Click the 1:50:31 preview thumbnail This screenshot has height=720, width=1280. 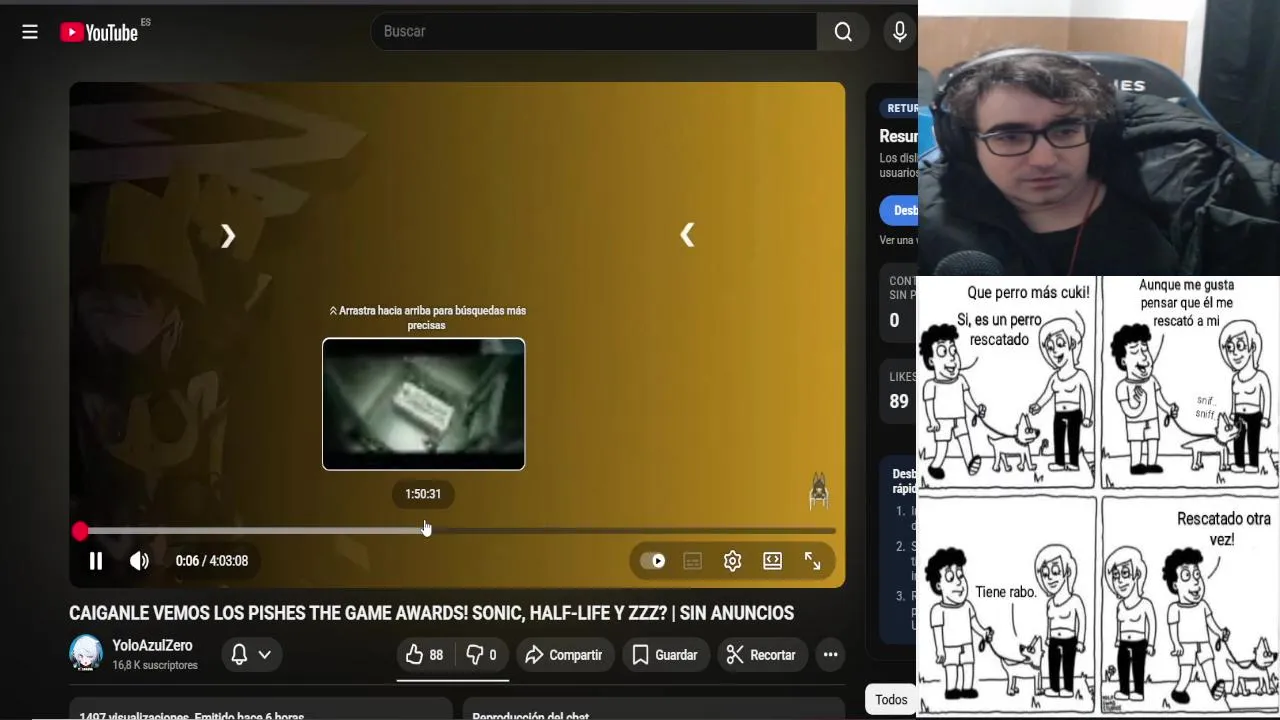424,404
